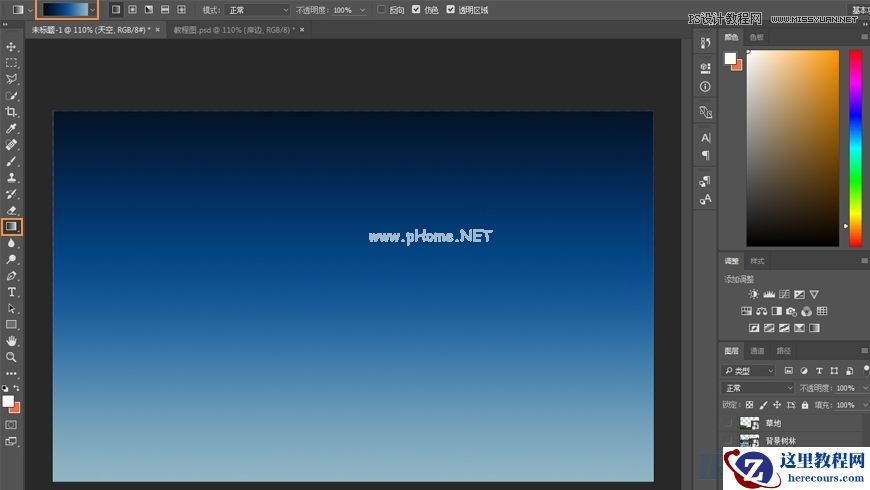This screenshot has width=870, height=490.
Task: Open the 色板 swatches tab
Action: (756, 37)
